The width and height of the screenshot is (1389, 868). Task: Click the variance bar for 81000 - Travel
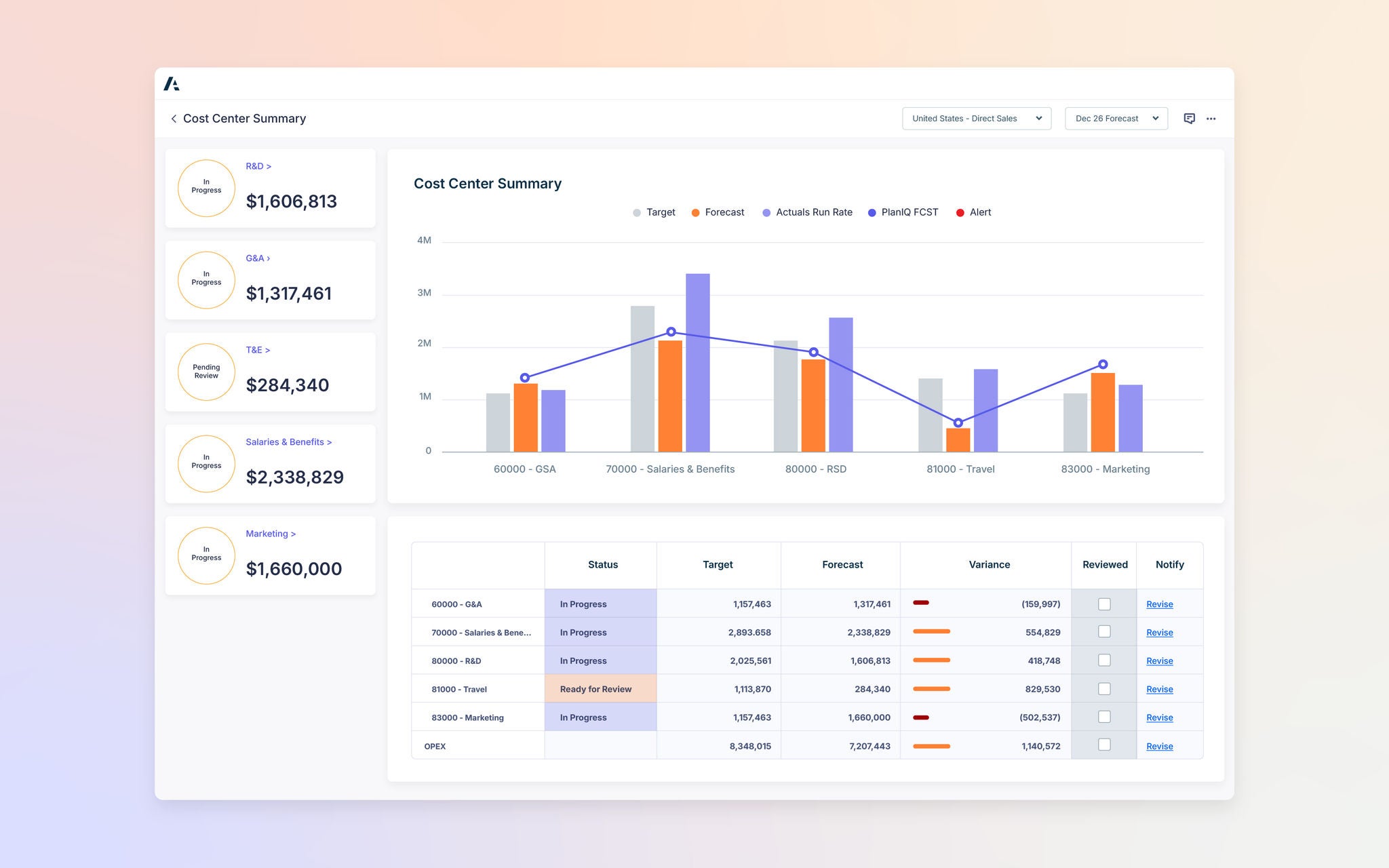point(931,688)
